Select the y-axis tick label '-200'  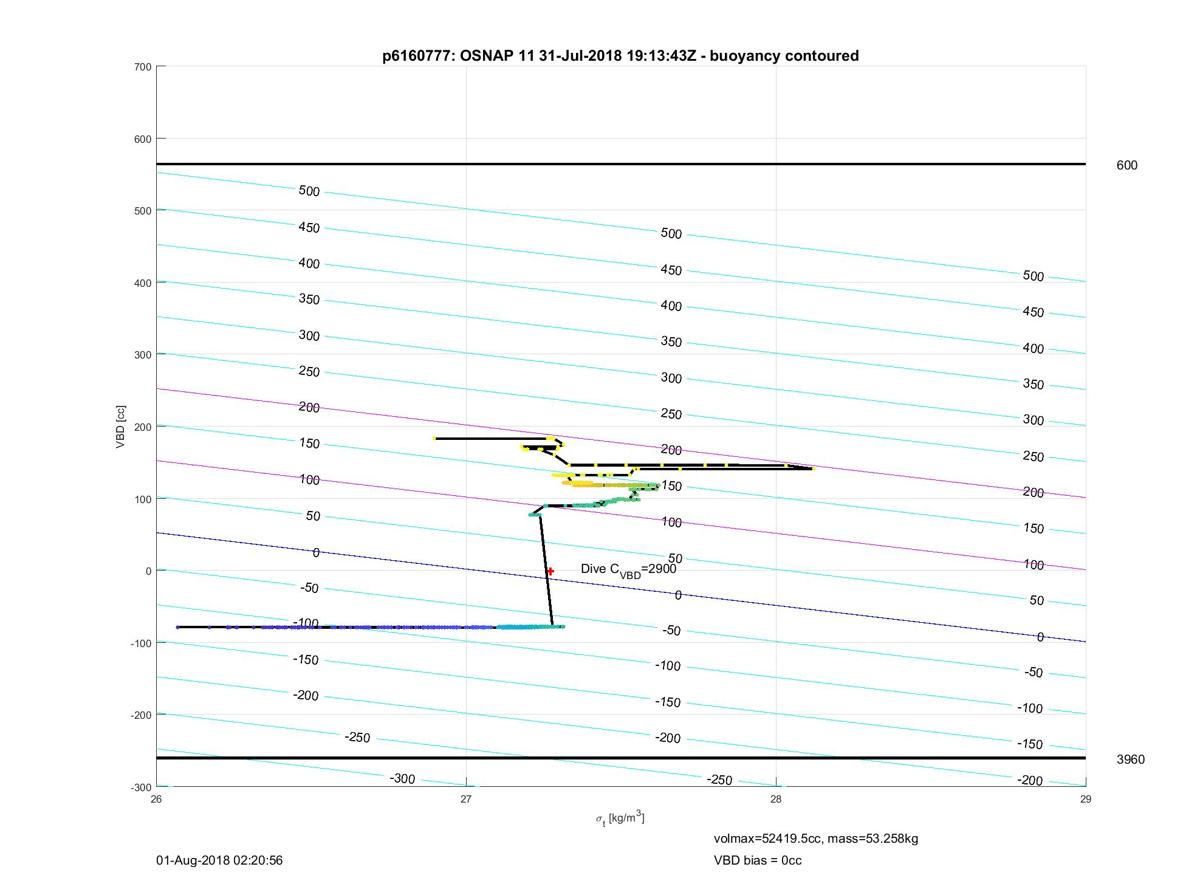[x=140, y=715]
